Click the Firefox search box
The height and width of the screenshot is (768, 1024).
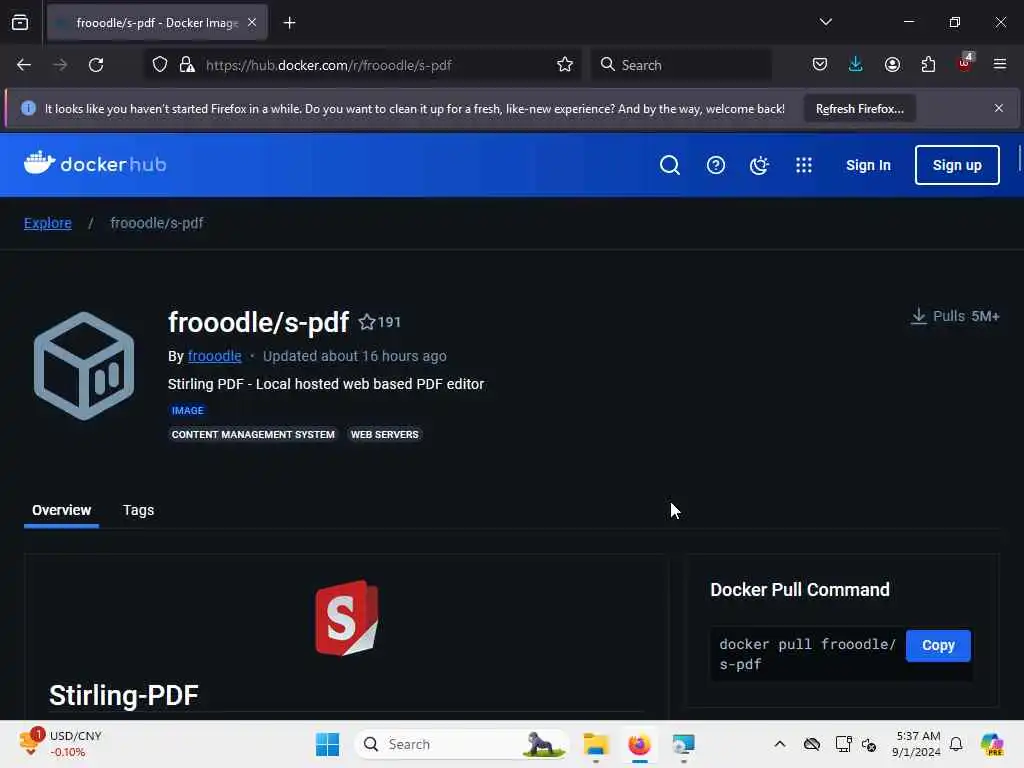tap(681, 65)
